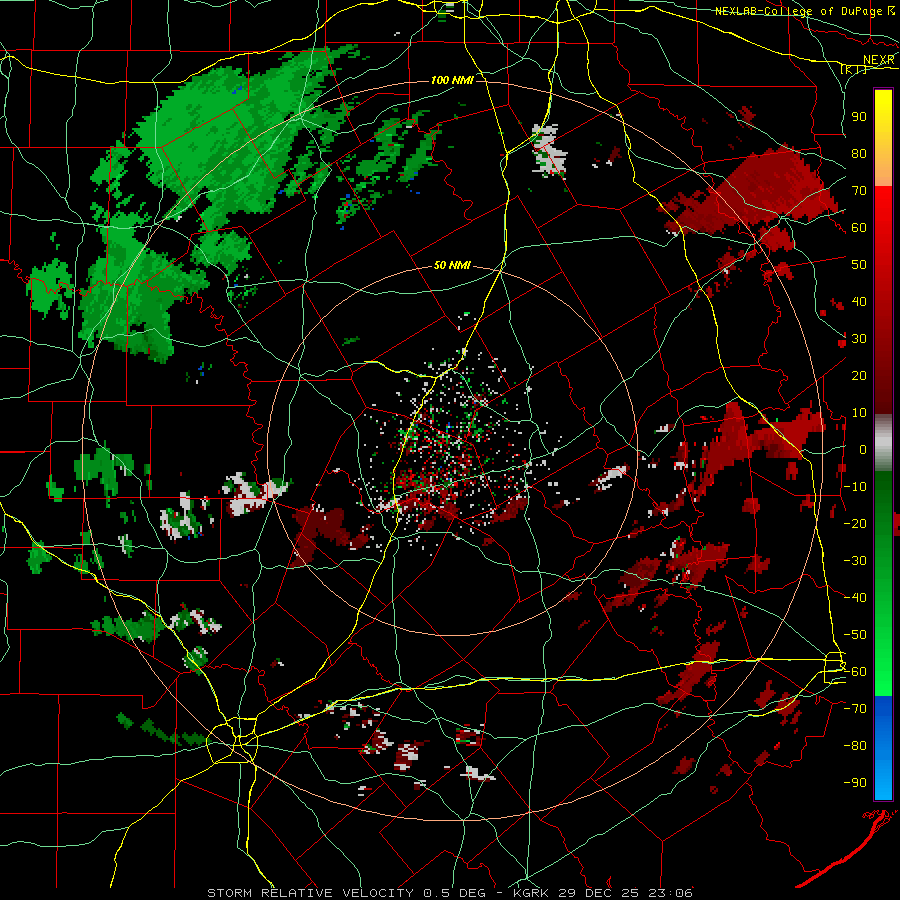900x900 pixels.
Task: Click the "KGRK" radar site identifier
Action: [x=530, y=893]
